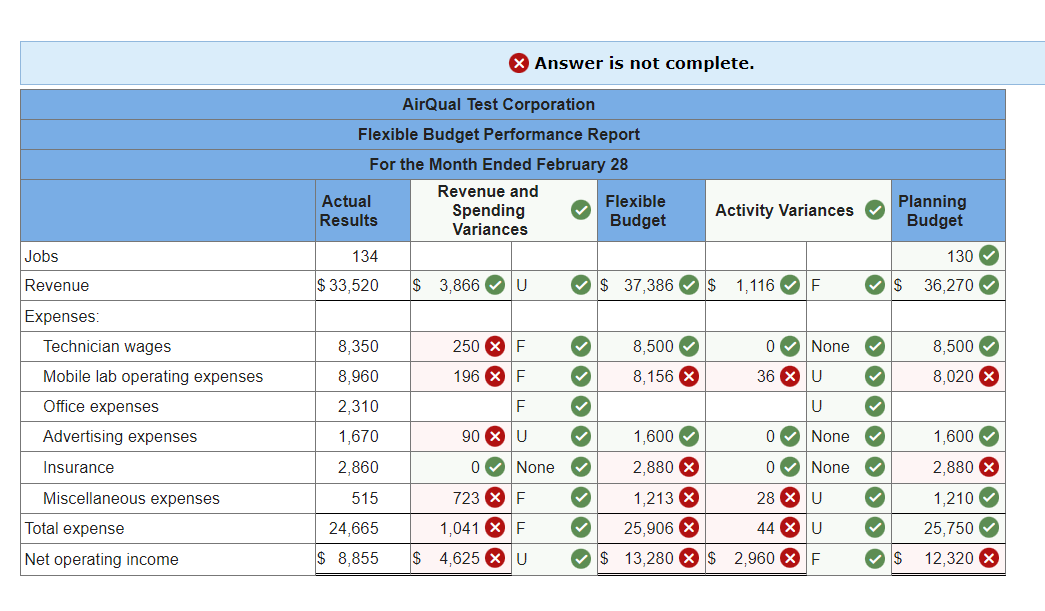Open the Revenue spending variance U dropdown

(x=554, y=285)
